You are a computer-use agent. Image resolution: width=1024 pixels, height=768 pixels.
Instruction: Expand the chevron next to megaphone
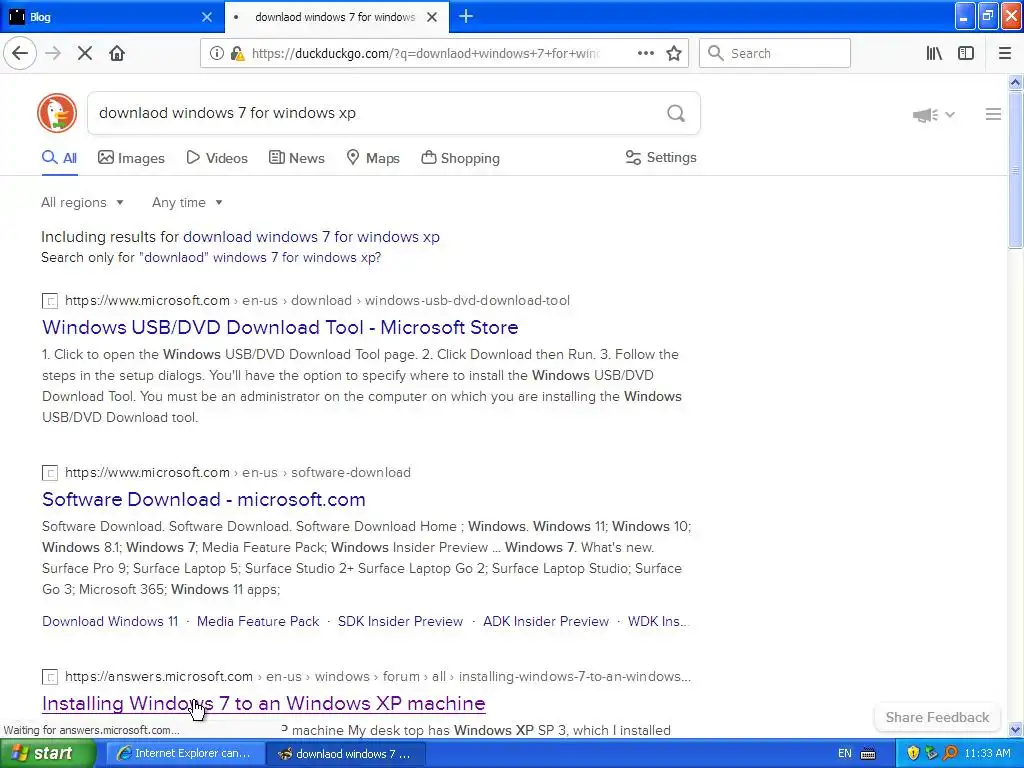click(x=950, y=115)
